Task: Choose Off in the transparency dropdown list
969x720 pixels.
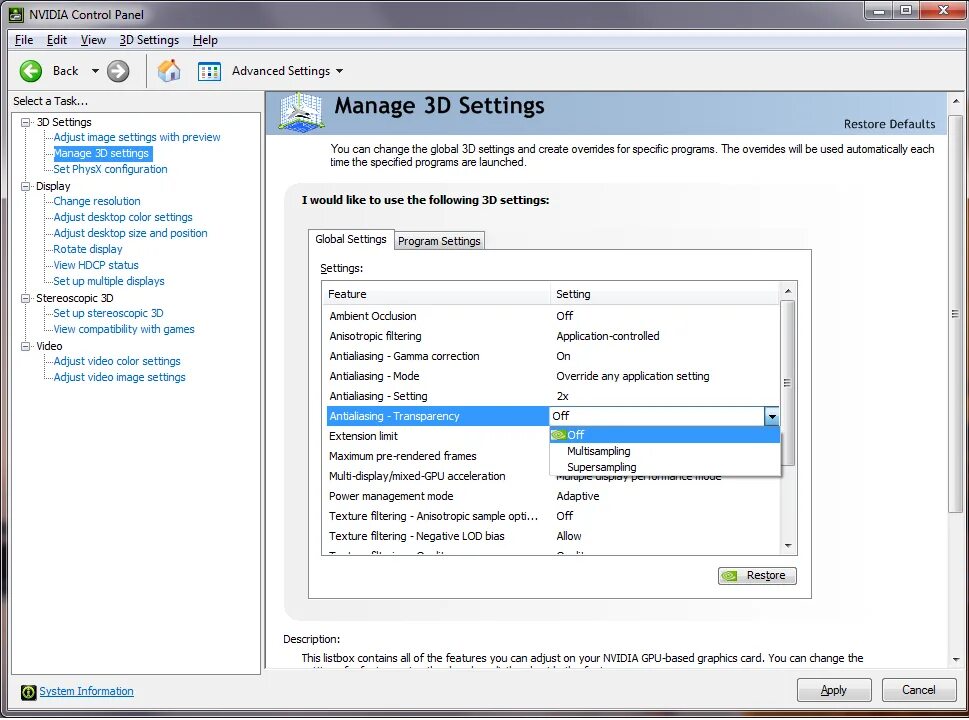Action: point(664,435)
